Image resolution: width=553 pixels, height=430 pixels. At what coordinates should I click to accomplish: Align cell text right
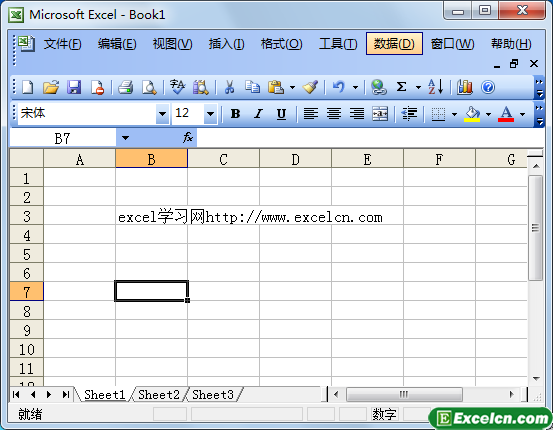[357, 114]
